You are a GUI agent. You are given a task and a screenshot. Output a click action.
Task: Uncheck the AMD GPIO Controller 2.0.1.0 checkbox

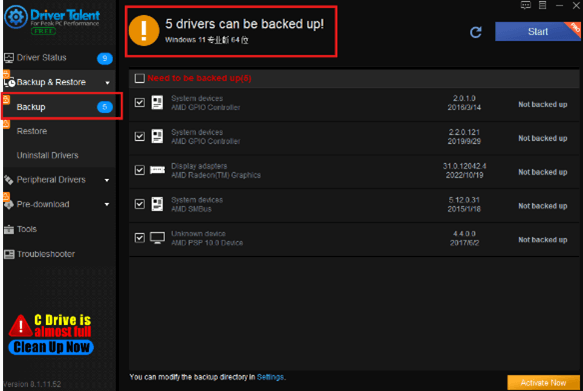pos(140,103)
